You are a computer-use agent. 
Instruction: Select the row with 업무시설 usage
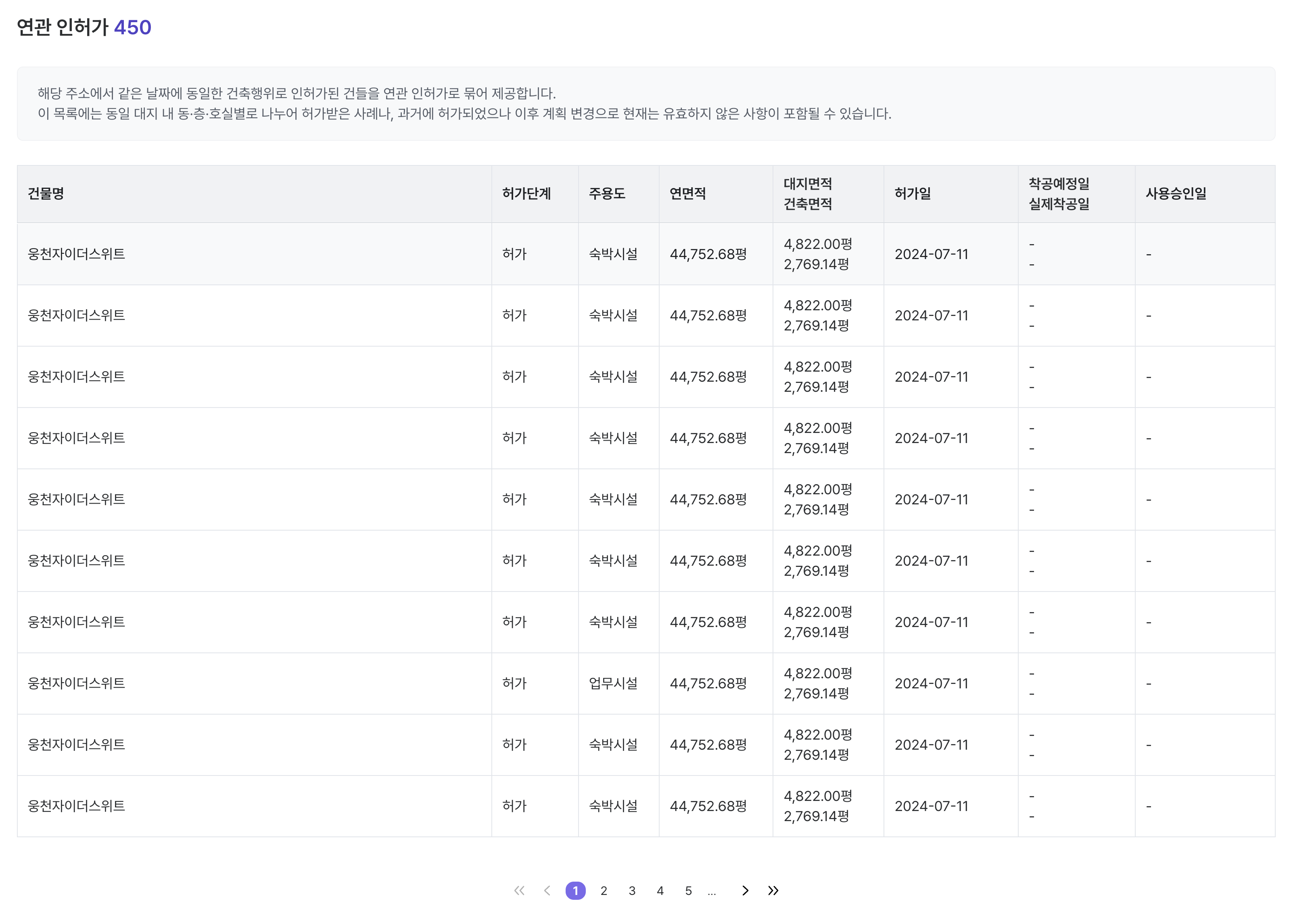tap(612, 684)
